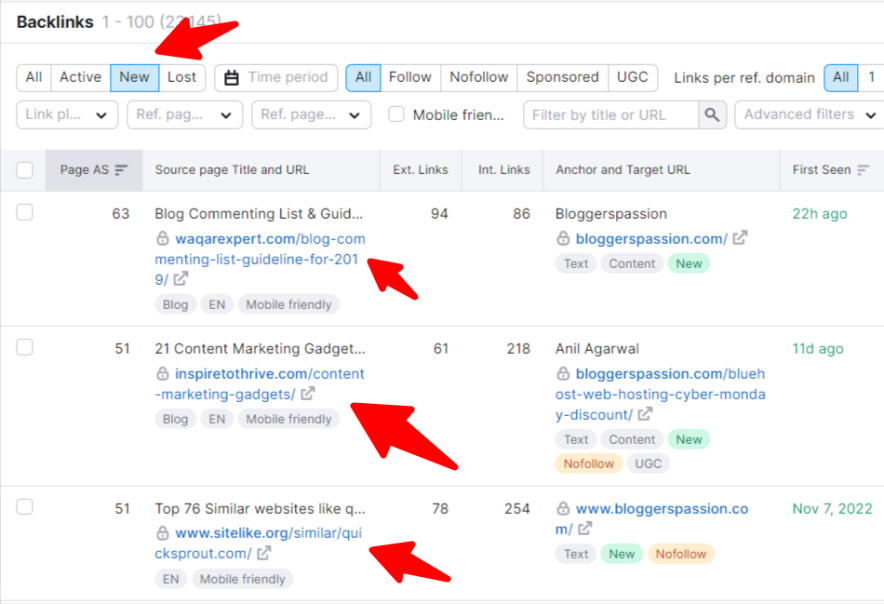Image resolution: width=884 pixels, height=604 pixels.
Task: Switch to the Active backlinks tab
Action: (x=81, y=77)
